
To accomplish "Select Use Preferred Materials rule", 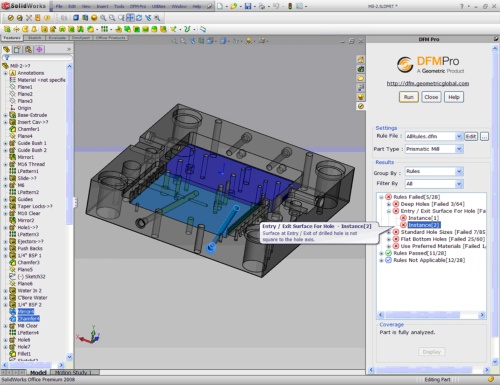I will 443,246.
